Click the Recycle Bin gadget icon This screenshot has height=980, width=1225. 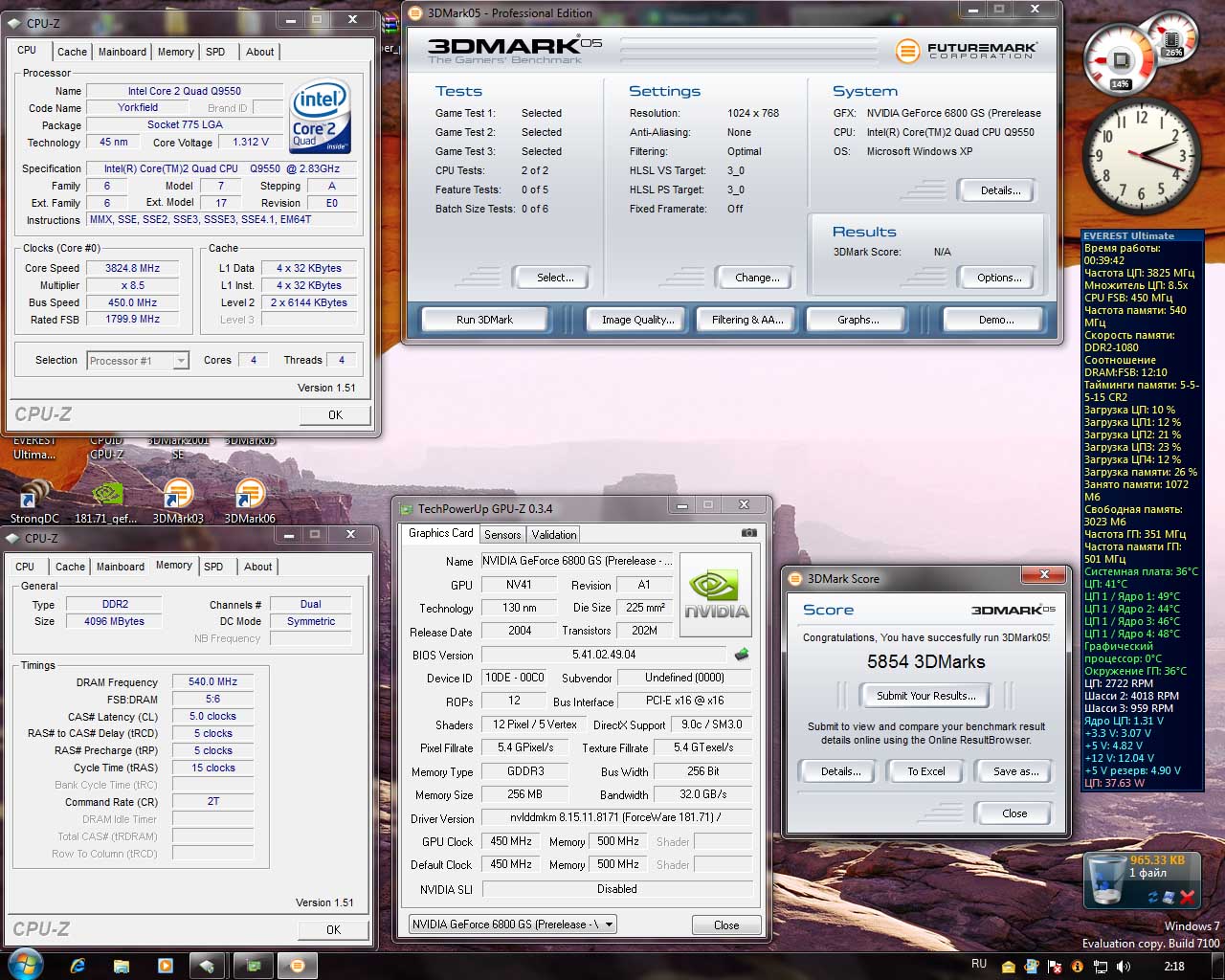pyautogui.click(x=1105, y=880)
